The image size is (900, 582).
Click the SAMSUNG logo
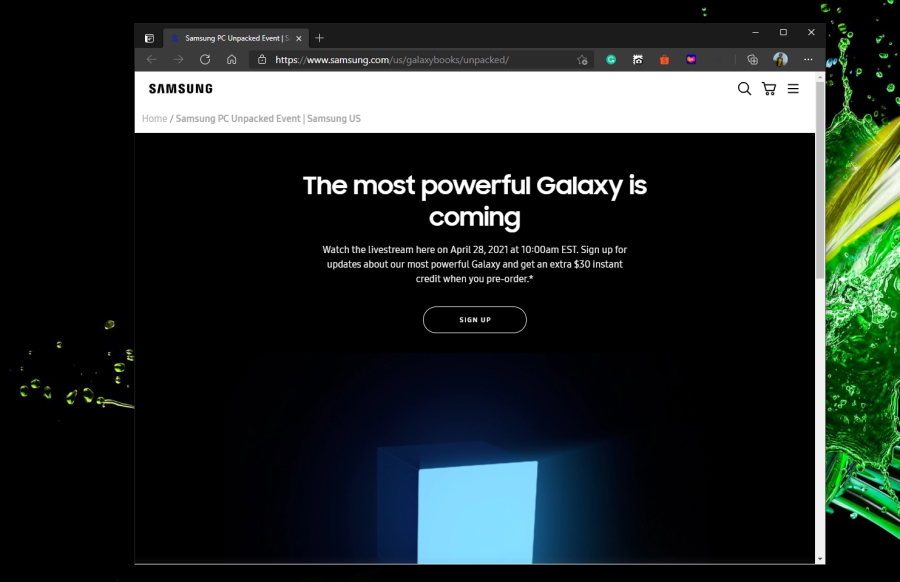click(x=181, y=88)
